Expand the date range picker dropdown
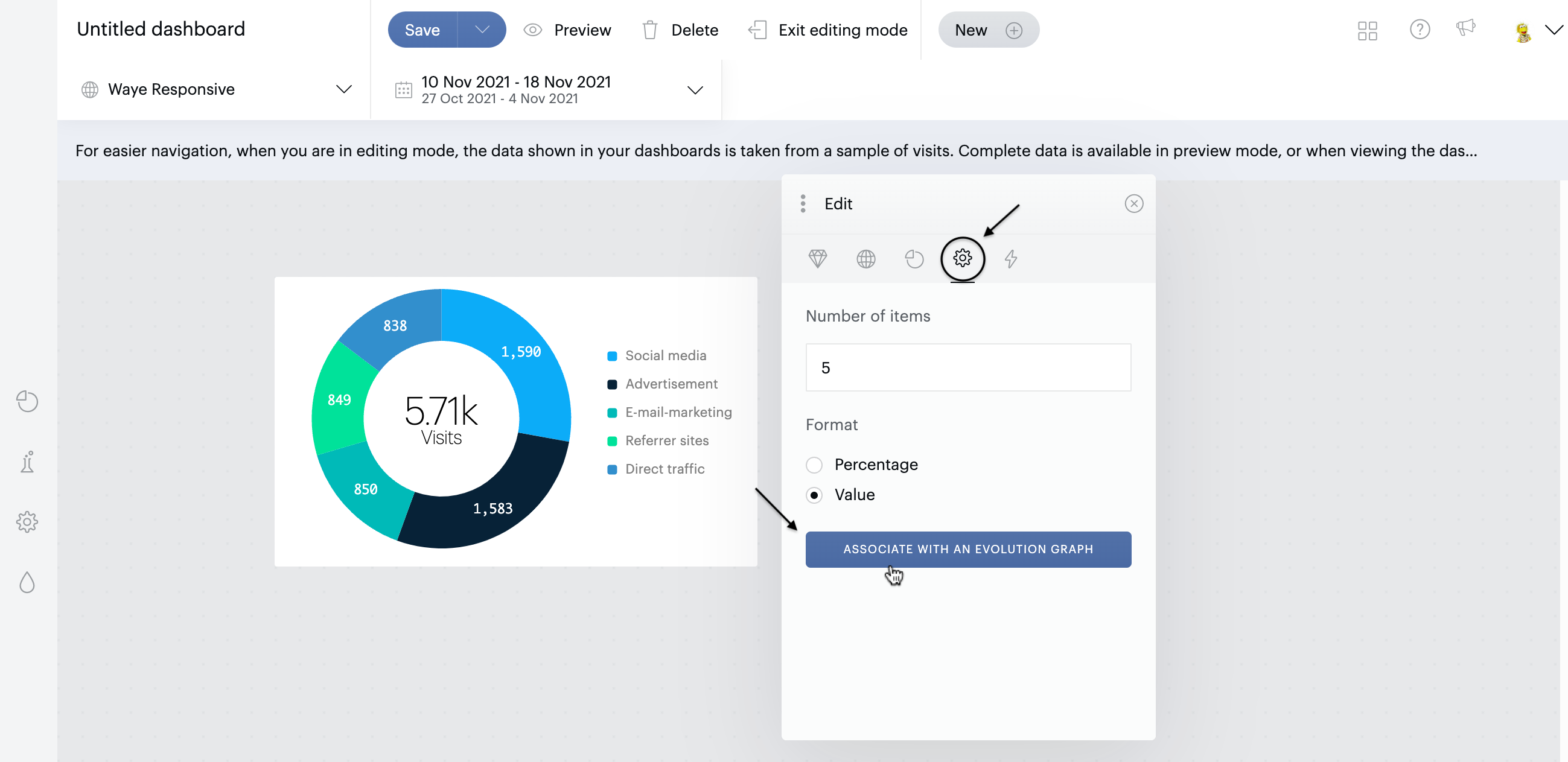 tap(695, 90)
